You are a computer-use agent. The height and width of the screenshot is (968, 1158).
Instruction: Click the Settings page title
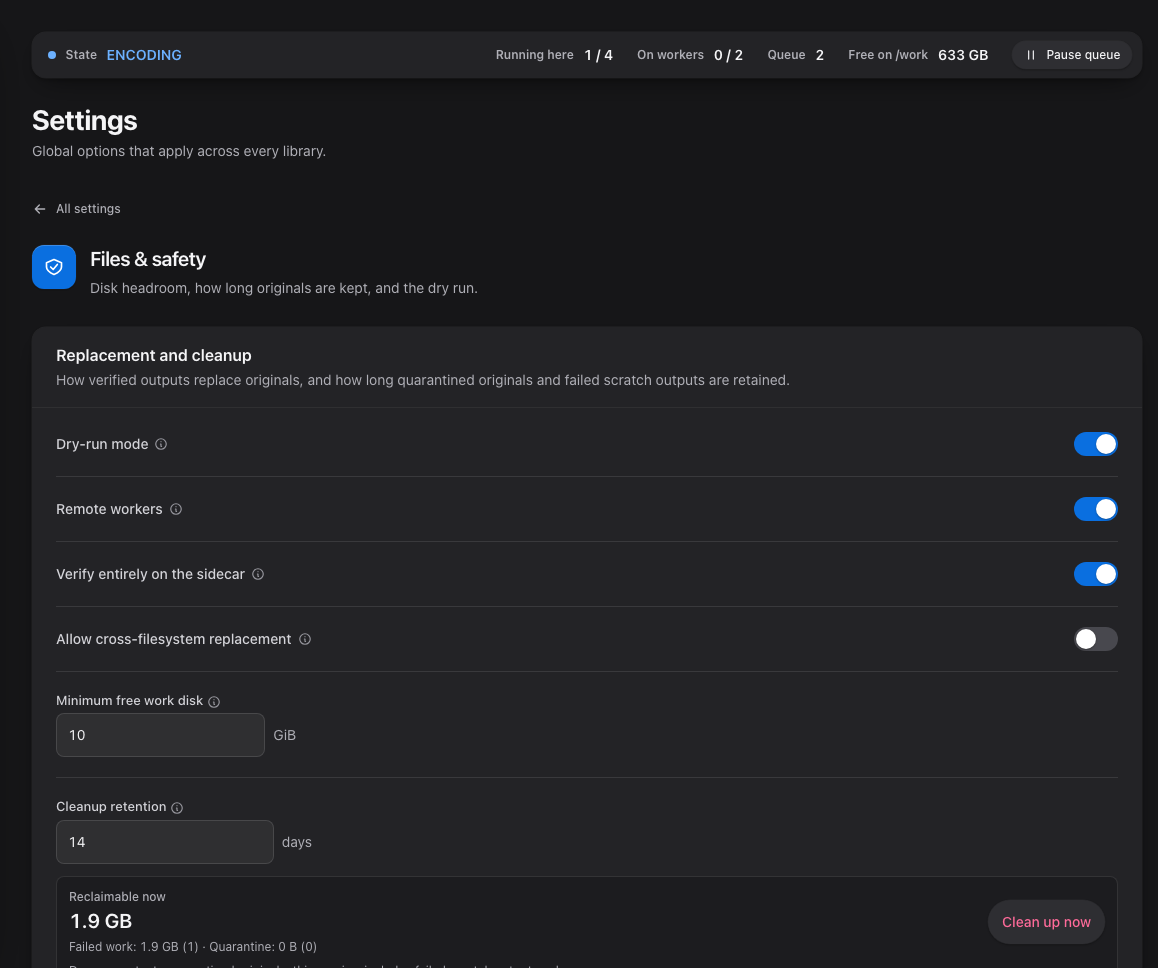(x=85, y=120)
